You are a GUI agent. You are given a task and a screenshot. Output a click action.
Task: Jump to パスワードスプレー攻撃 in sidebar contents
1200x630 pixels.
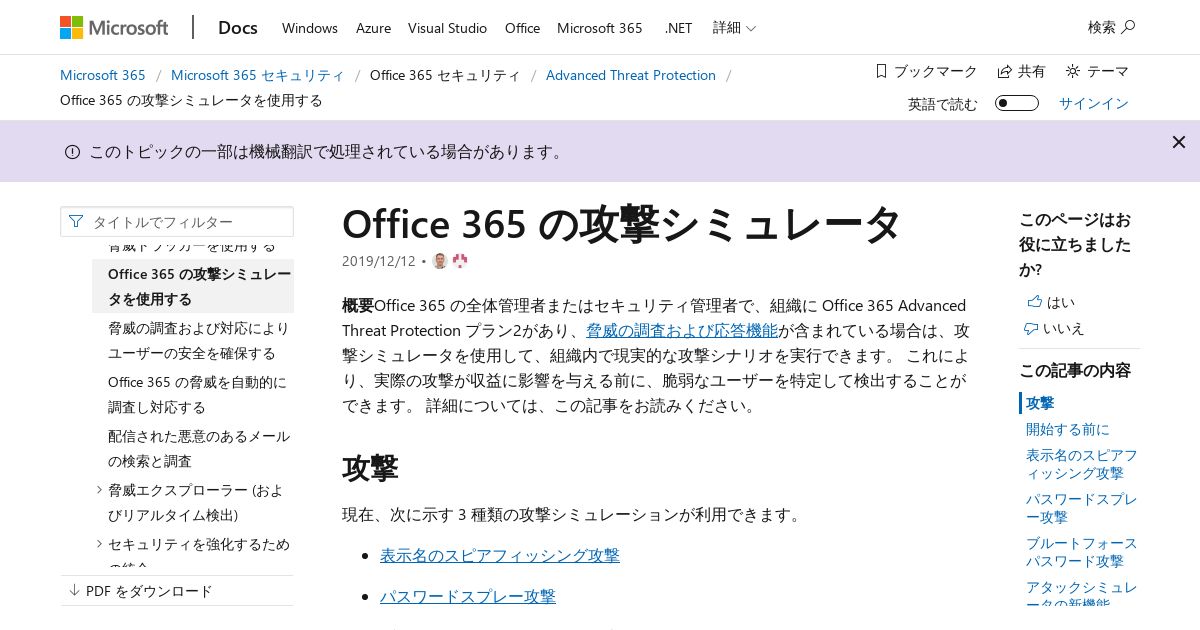(x=1081, y=508)
